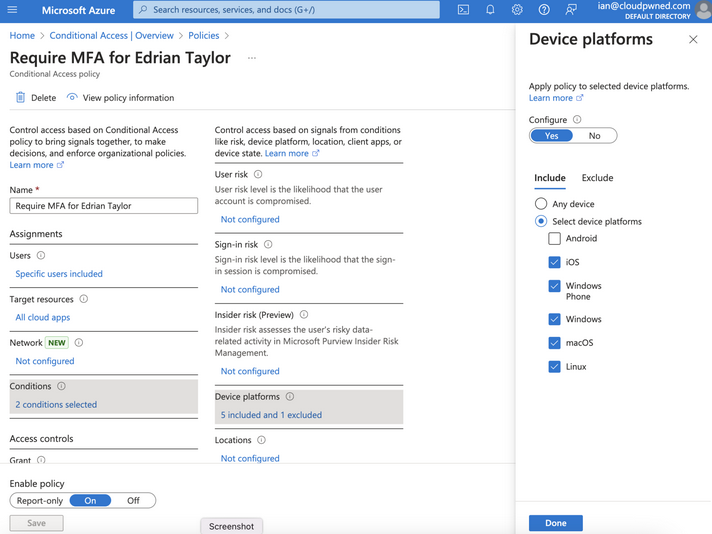Open the ellipsis menu beside policy title
Image resolution: width=712 pixels, height=534 pixels.
pyautogui.click(x=252, y=58)
